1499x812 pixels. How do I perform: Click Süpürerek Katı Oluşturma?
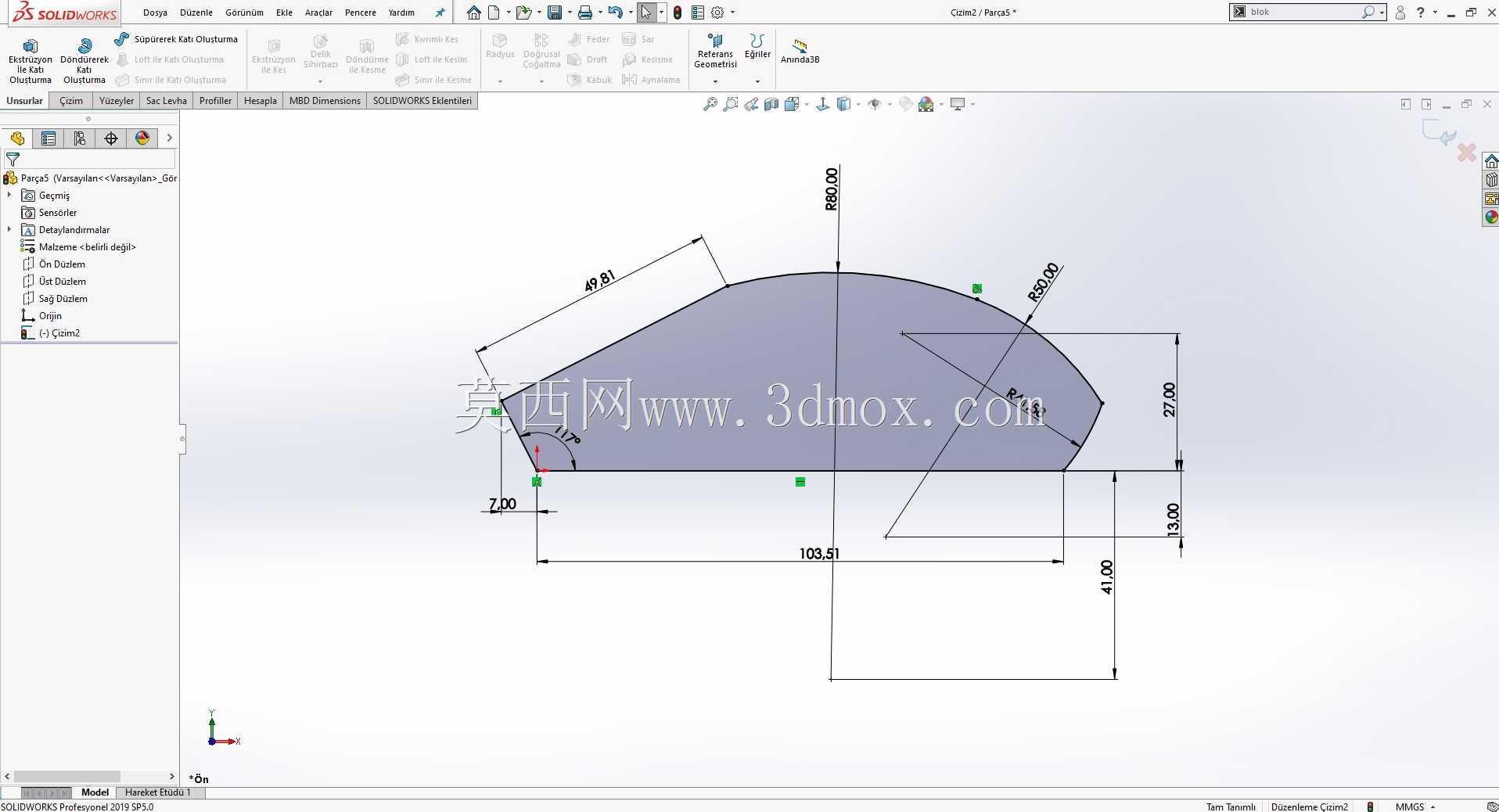click(176, 39)
